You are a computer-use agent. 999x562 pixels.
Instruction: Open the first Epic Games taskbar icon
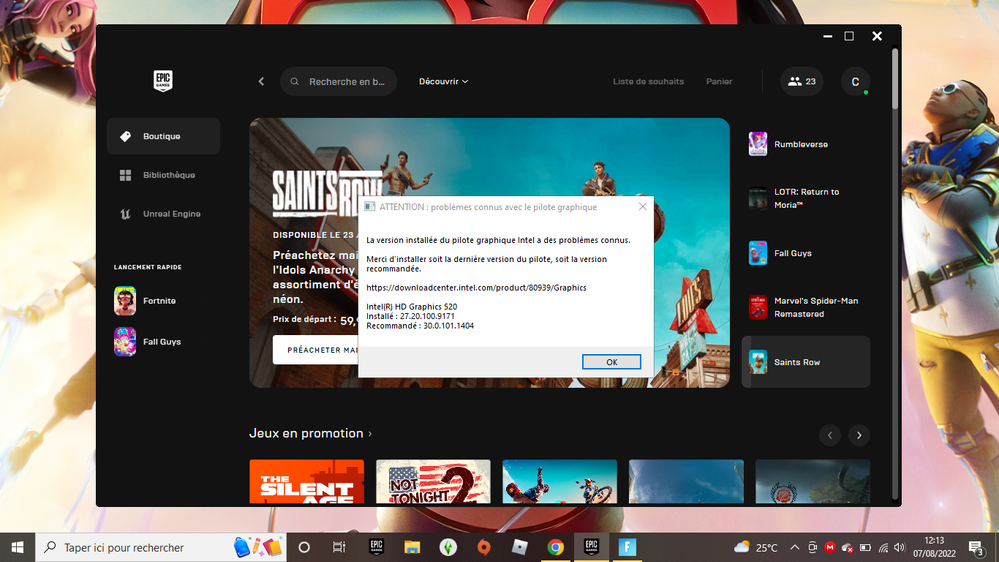coord(377,547)
